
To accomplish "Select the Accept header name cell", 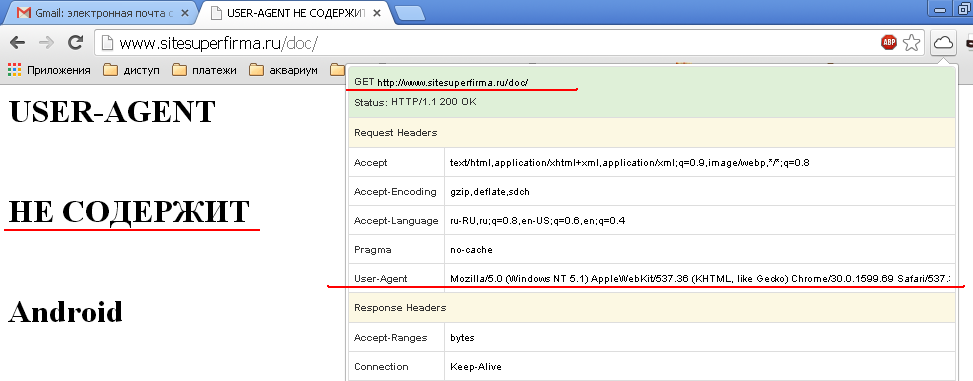I will 397,163.
